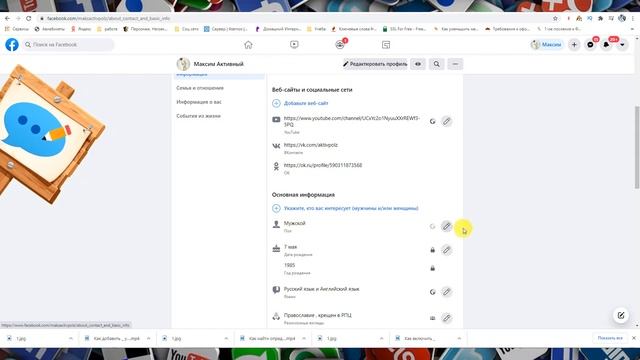The height and width of the screenshot is (360, 640).
Task: Bookmark page with the star icon
Action: 555,18
